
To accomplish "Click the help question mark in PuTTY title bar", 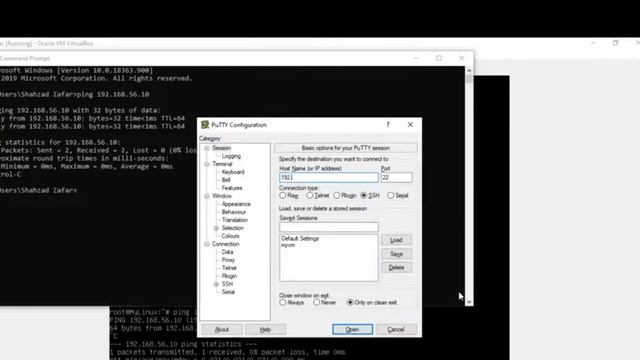I will (388, 124).
